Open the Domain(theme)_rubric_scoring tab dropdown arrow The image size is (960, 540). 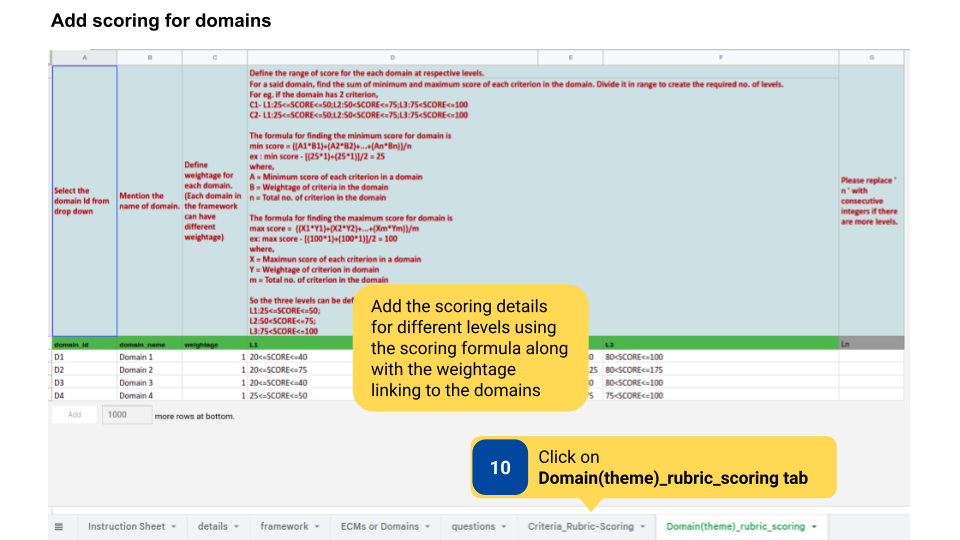[x=814, y=526]
